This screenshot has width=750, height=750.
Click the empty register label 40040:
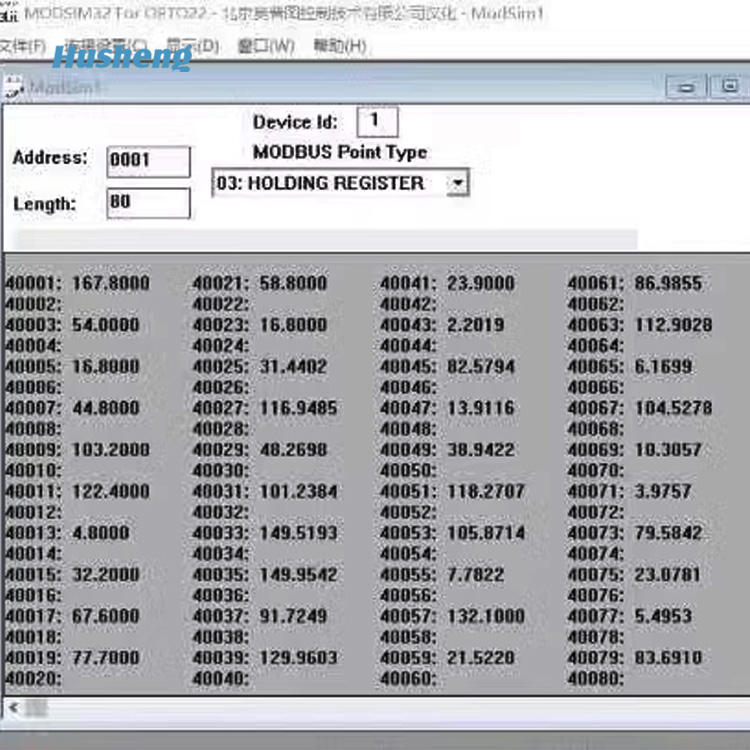(x=221, y=679)
